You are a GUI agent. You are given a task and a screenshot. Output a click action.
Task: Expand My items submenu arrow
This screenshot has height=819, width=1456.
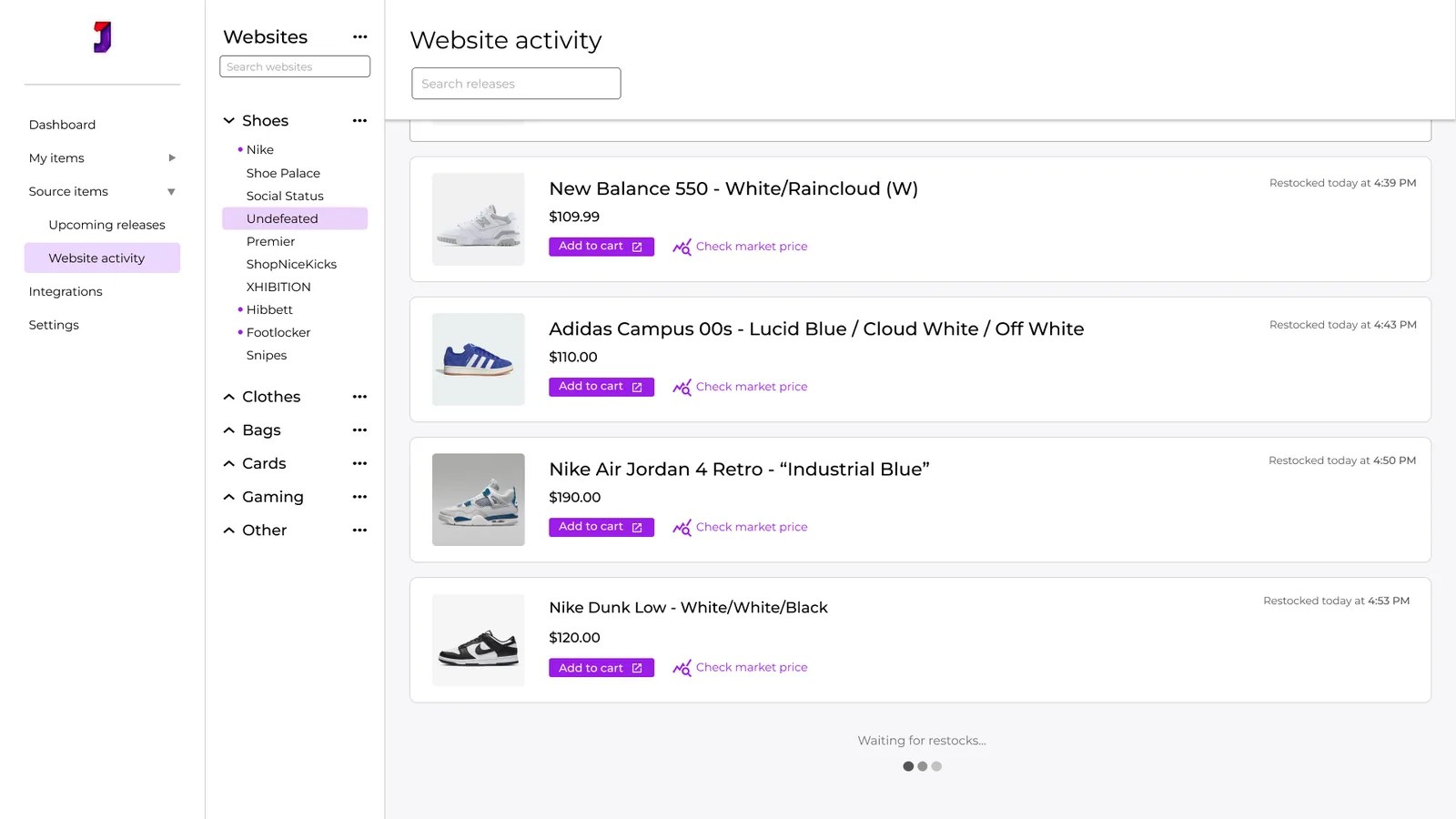pyautogui.click(x=171, y=158)
